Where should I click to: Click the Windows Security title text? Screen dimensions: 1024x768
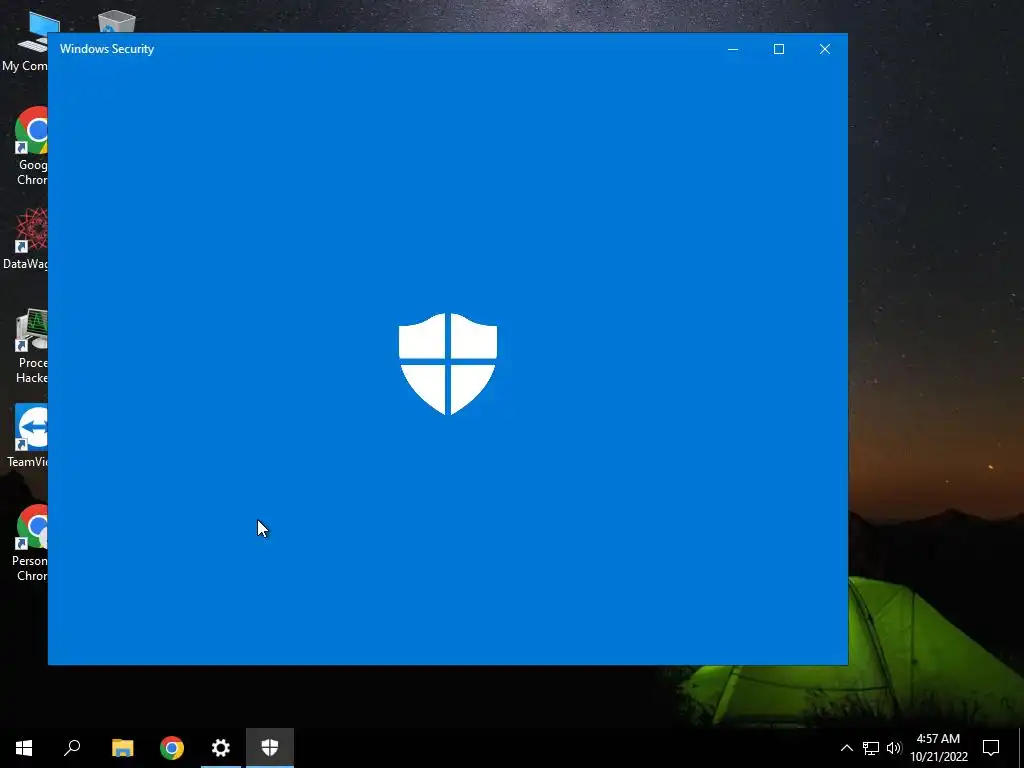point(107,49)
